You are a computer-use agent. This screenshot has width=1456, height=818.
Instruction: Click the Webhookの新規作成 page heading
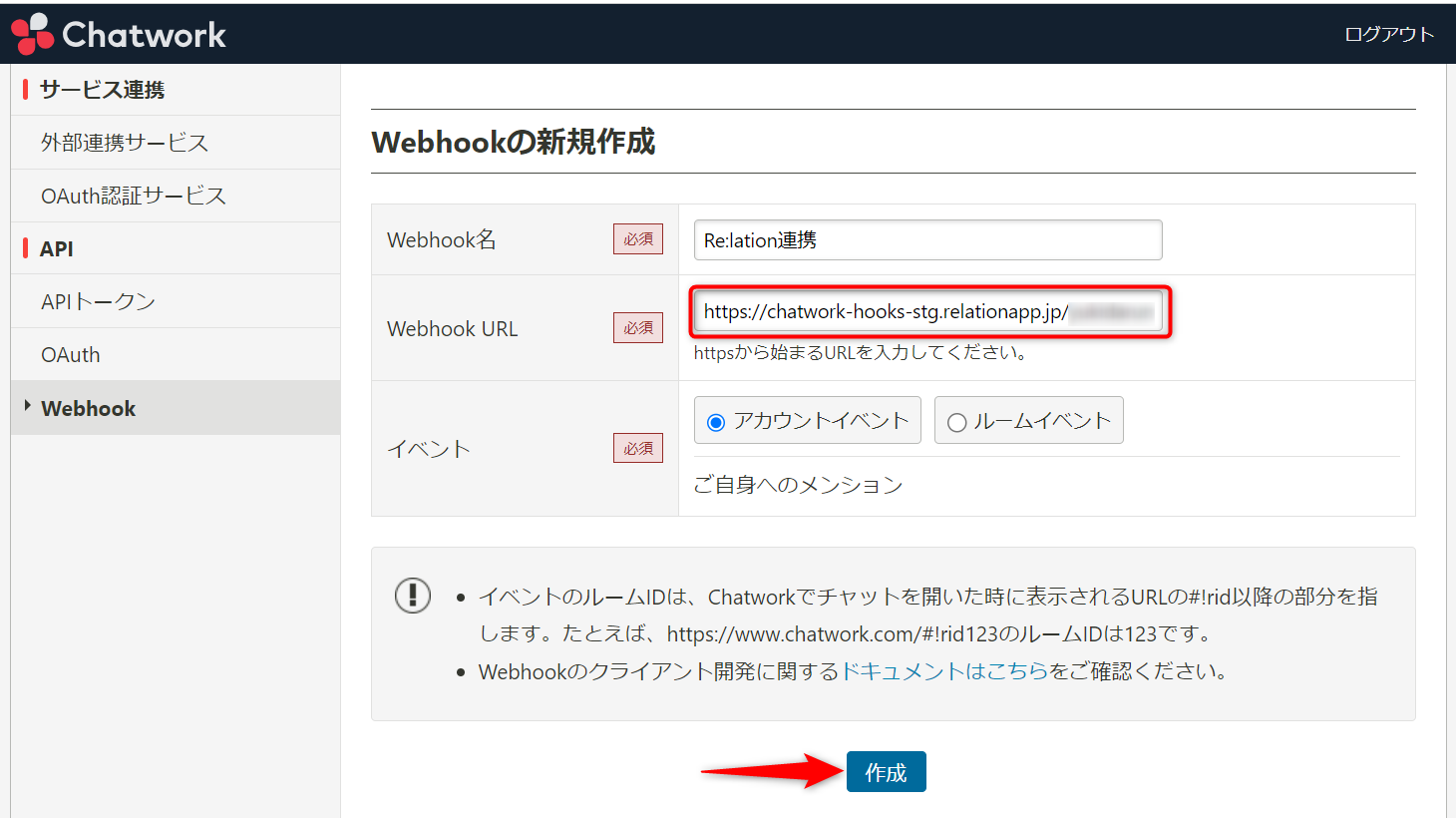point(514,142)
